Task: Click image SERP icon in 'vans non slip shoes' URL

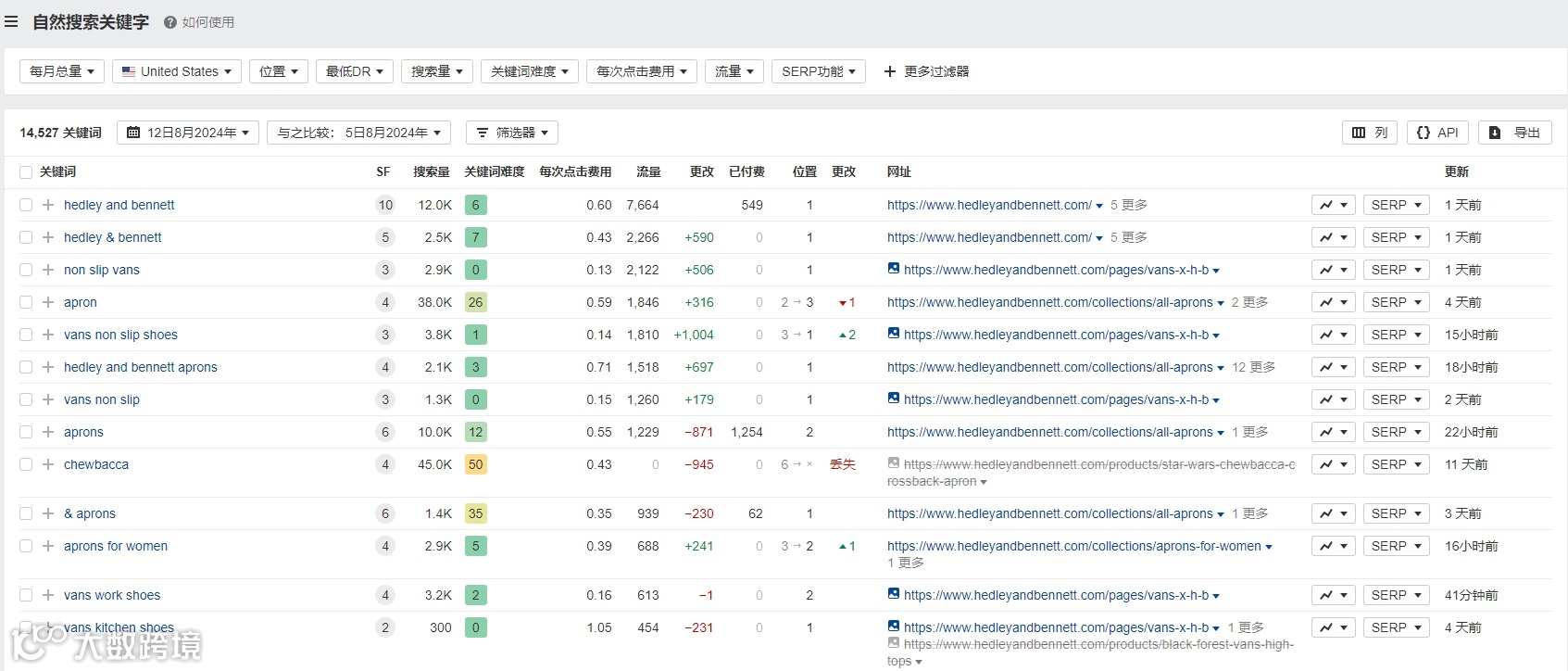Action: coord(894,334)
